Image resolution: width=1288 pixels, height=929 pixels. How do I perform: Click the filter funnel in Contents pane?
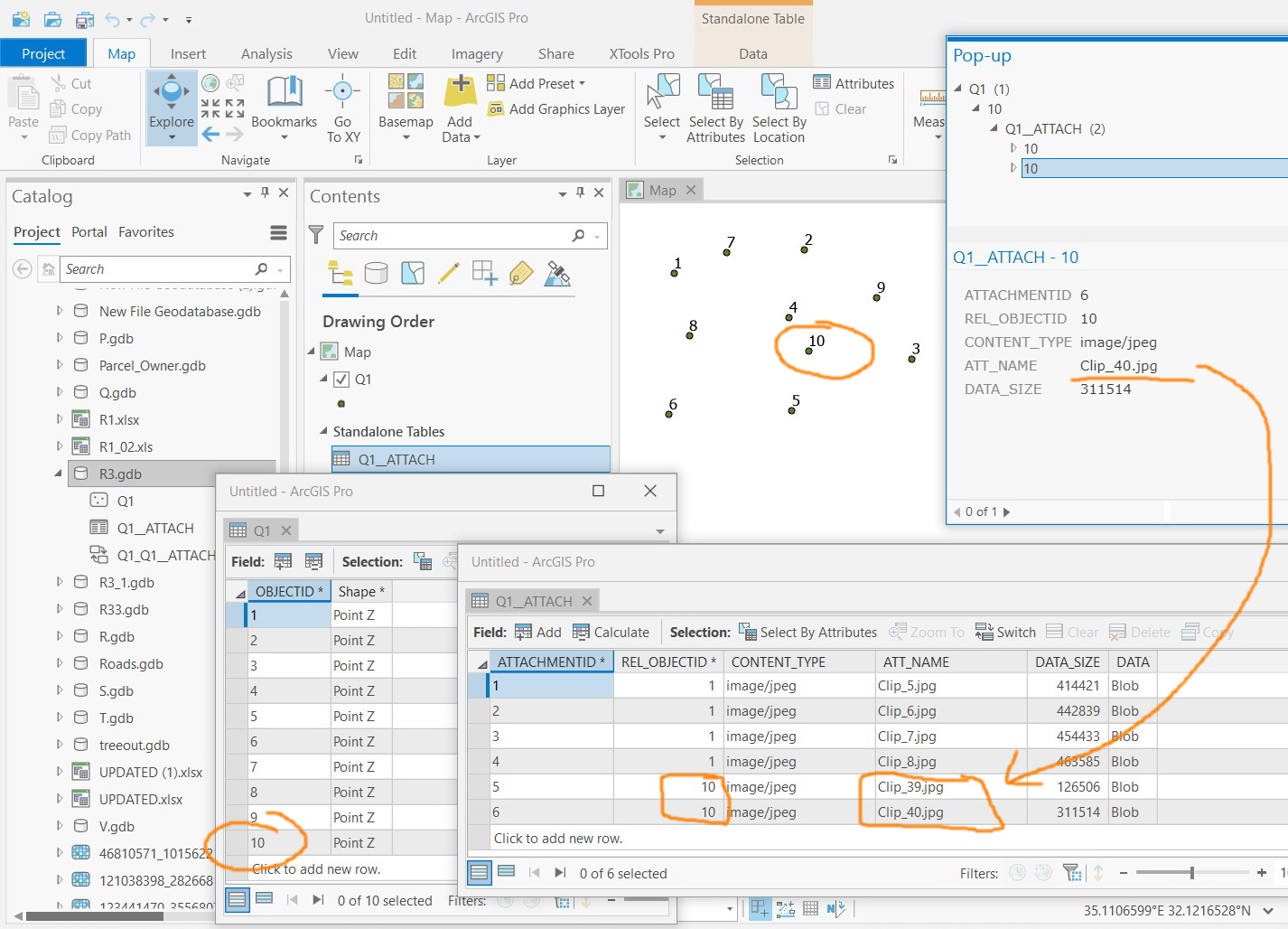pos(316,235)
